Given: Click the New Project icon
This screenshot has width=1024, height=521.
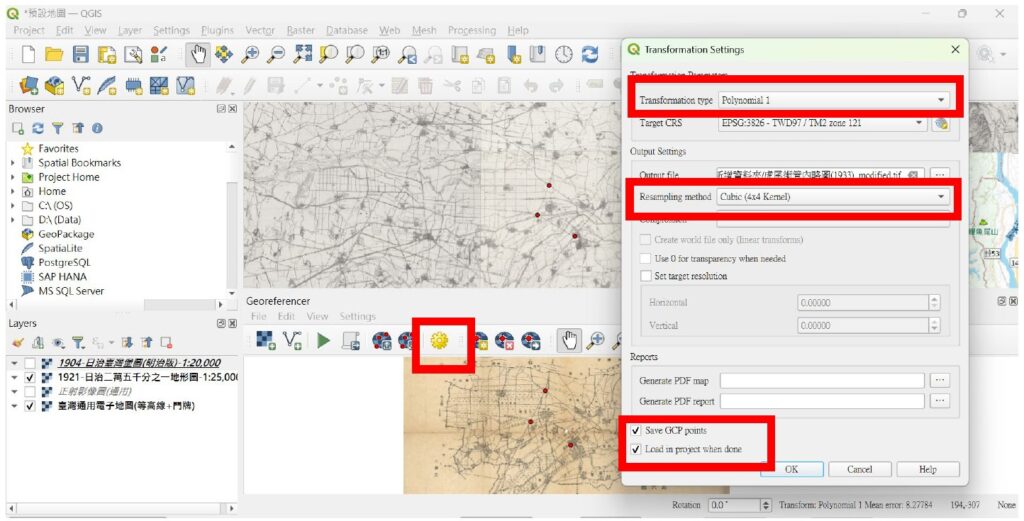Looking at the screenshot, I should coord(28,55).
